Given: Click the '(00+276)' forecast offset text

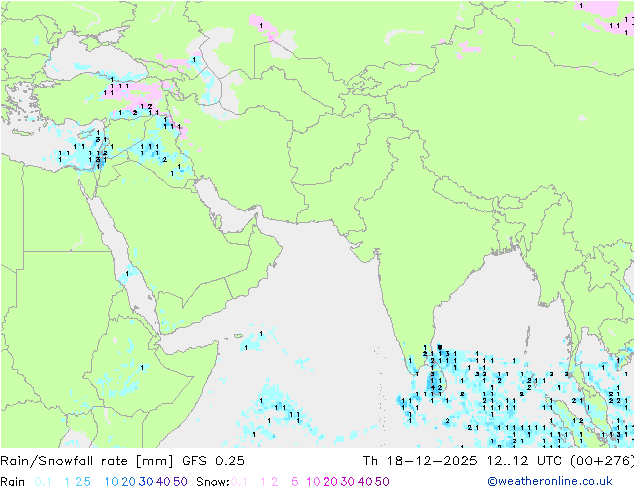Looking at the screenshot, I should [x=602, y=461].
